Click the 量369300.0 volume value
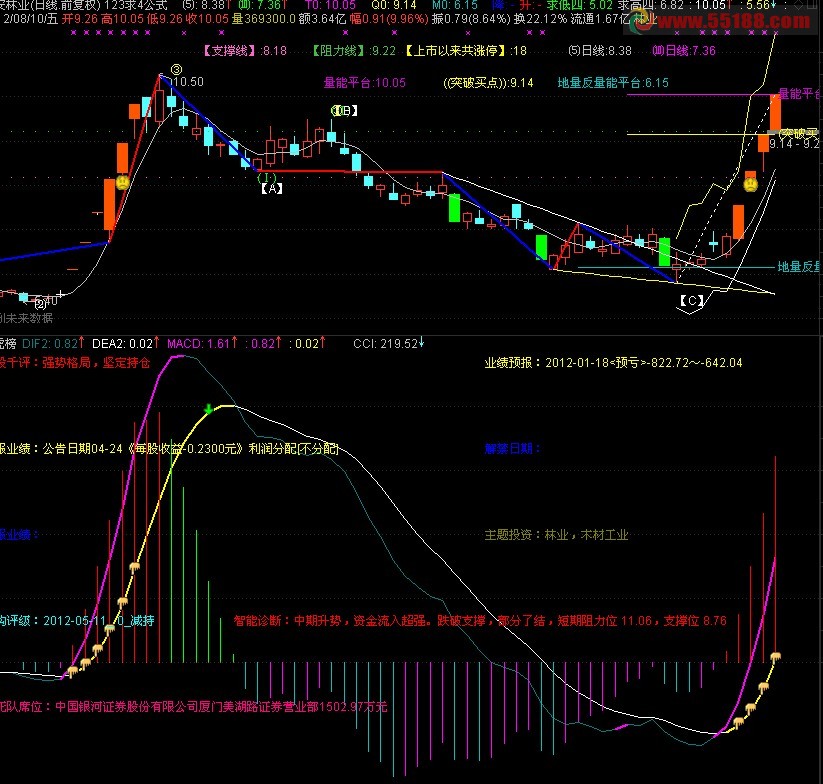This screenshot has height=784, width=823. [263, 19]
